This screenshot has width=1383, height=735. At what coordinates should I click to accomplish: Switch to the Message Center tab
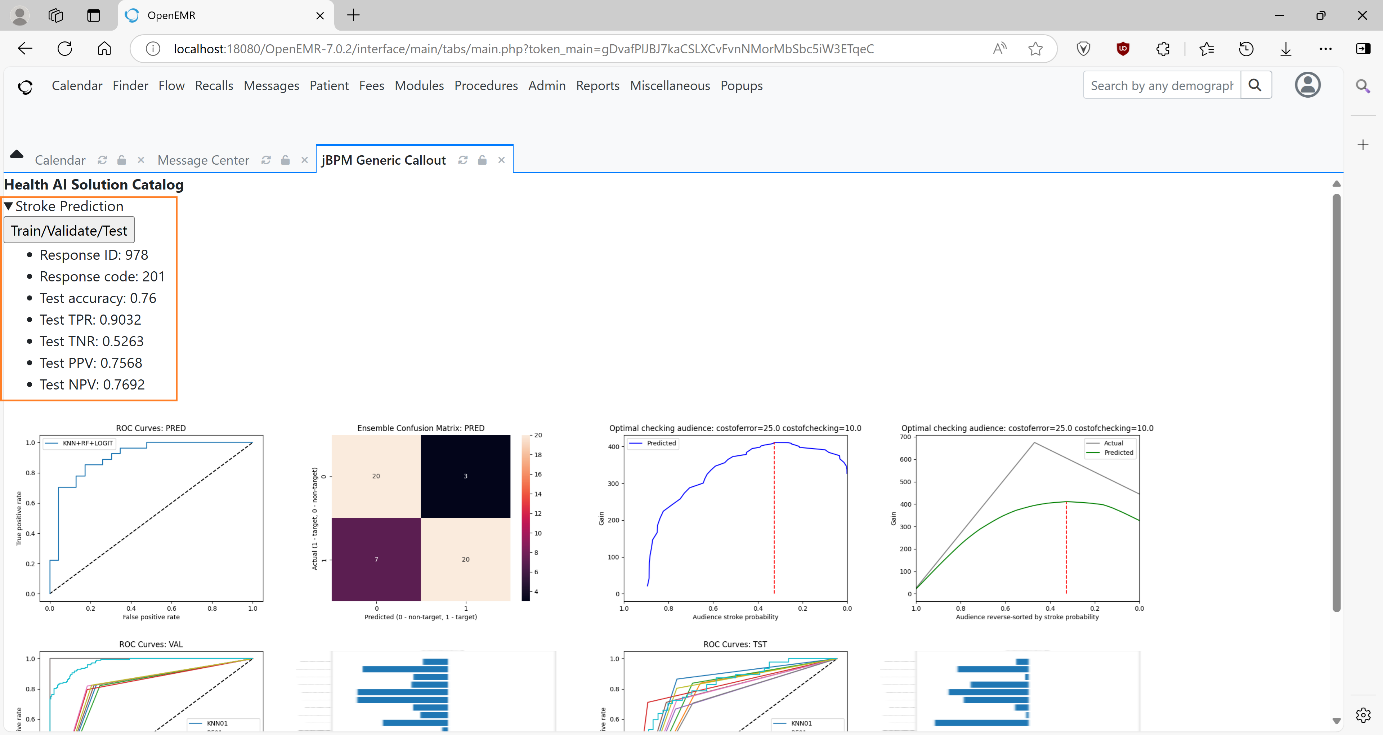203,160
